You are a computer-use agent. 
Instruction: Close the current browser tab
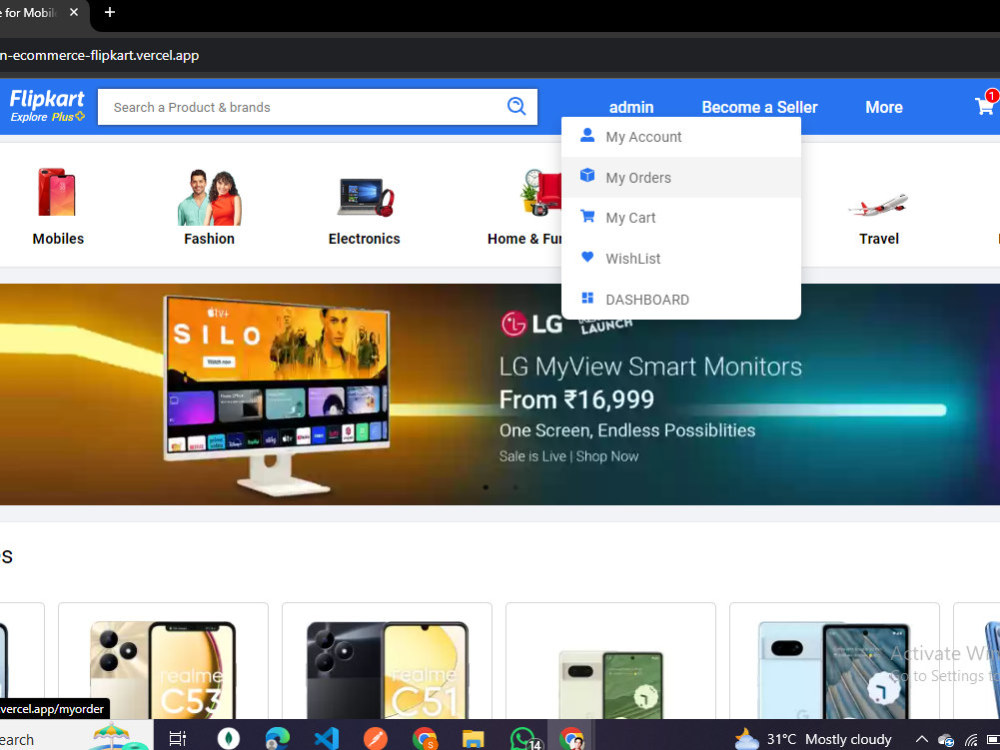(x=74, y=12)
